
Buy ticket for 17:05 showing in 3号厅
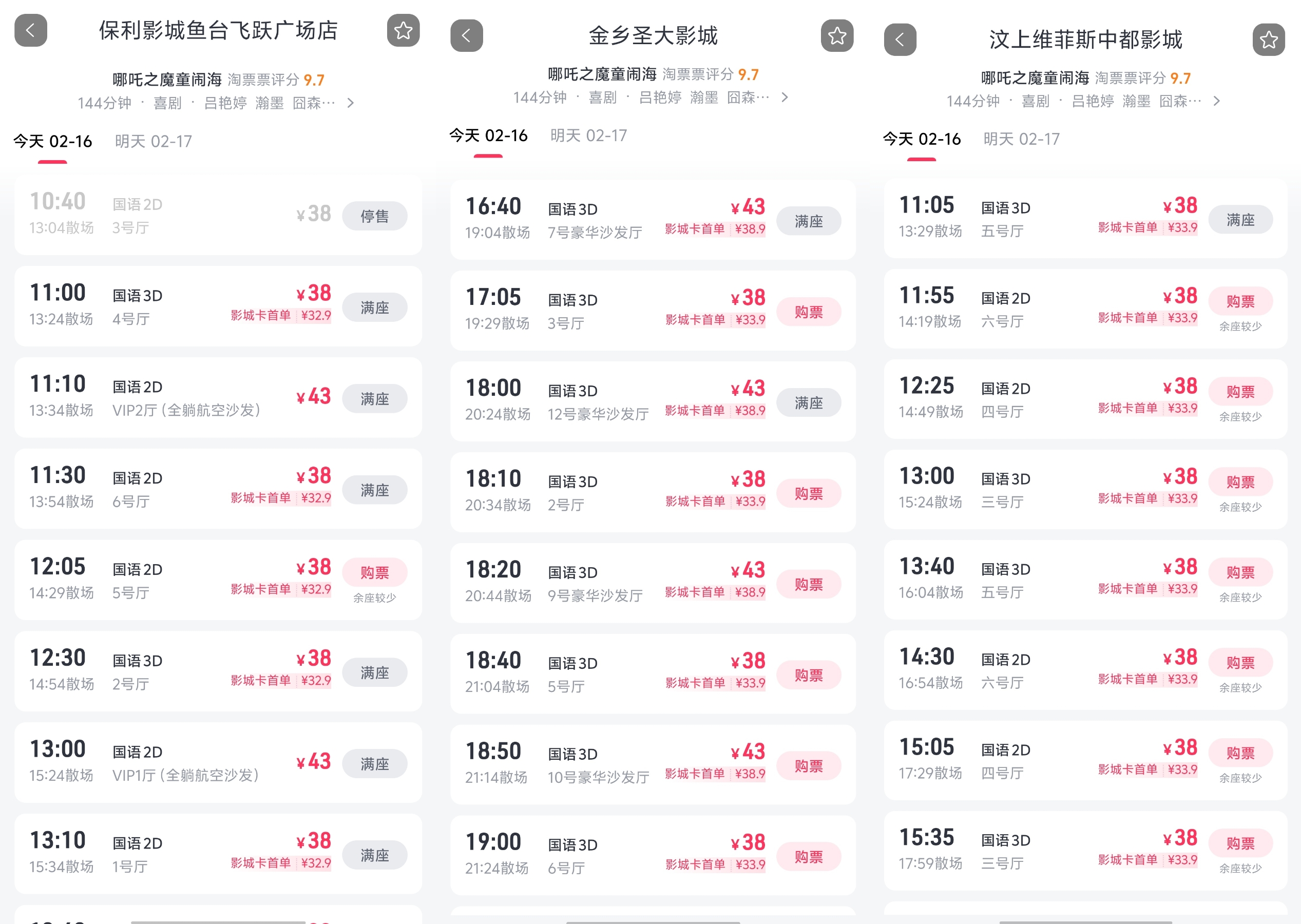point(809,312)
